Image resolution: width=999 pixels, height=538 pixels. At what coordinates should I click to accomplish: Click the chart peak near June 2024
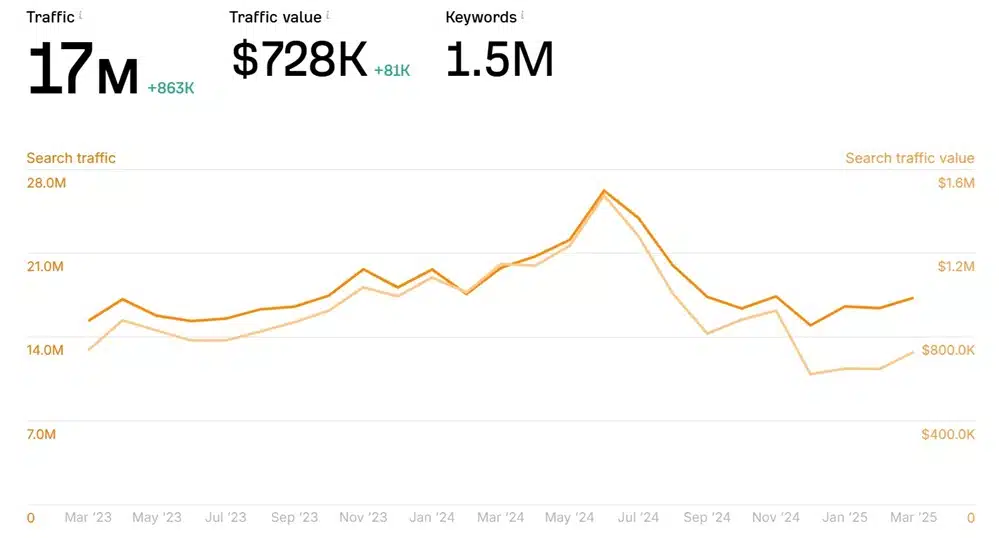point(604,190)
